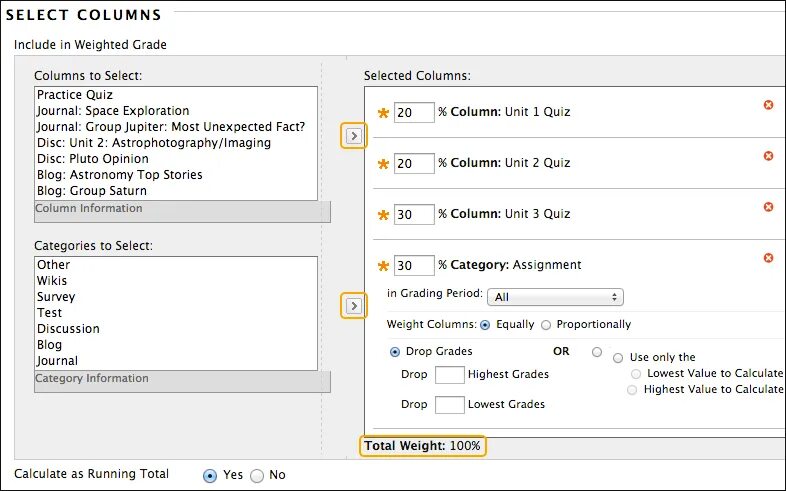786x491 pixels.
Task: Remove Unit 2 Quiz column
Action: [768, 155]
